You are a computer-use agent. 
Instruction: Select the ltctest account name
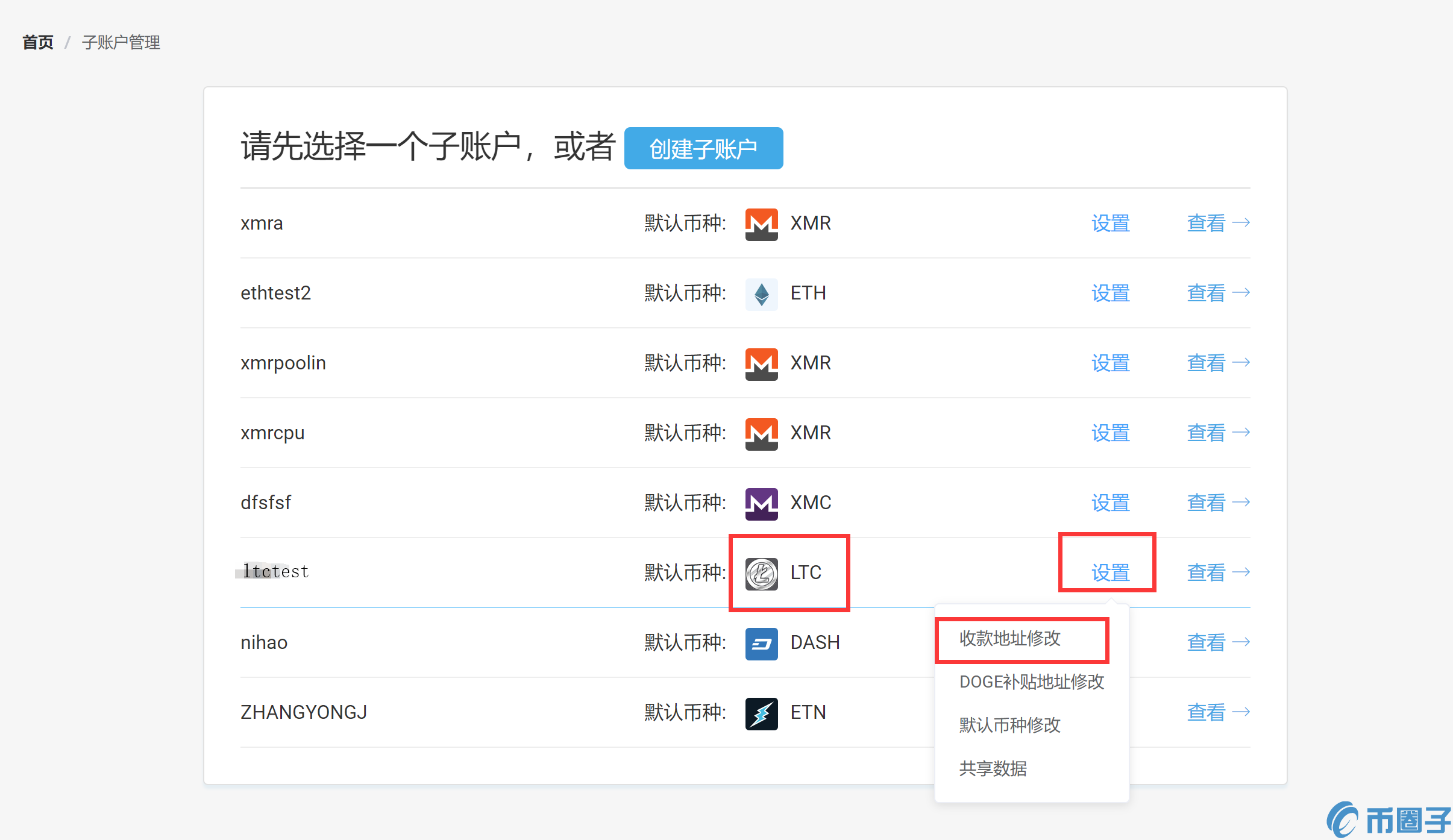click(275, 571)
